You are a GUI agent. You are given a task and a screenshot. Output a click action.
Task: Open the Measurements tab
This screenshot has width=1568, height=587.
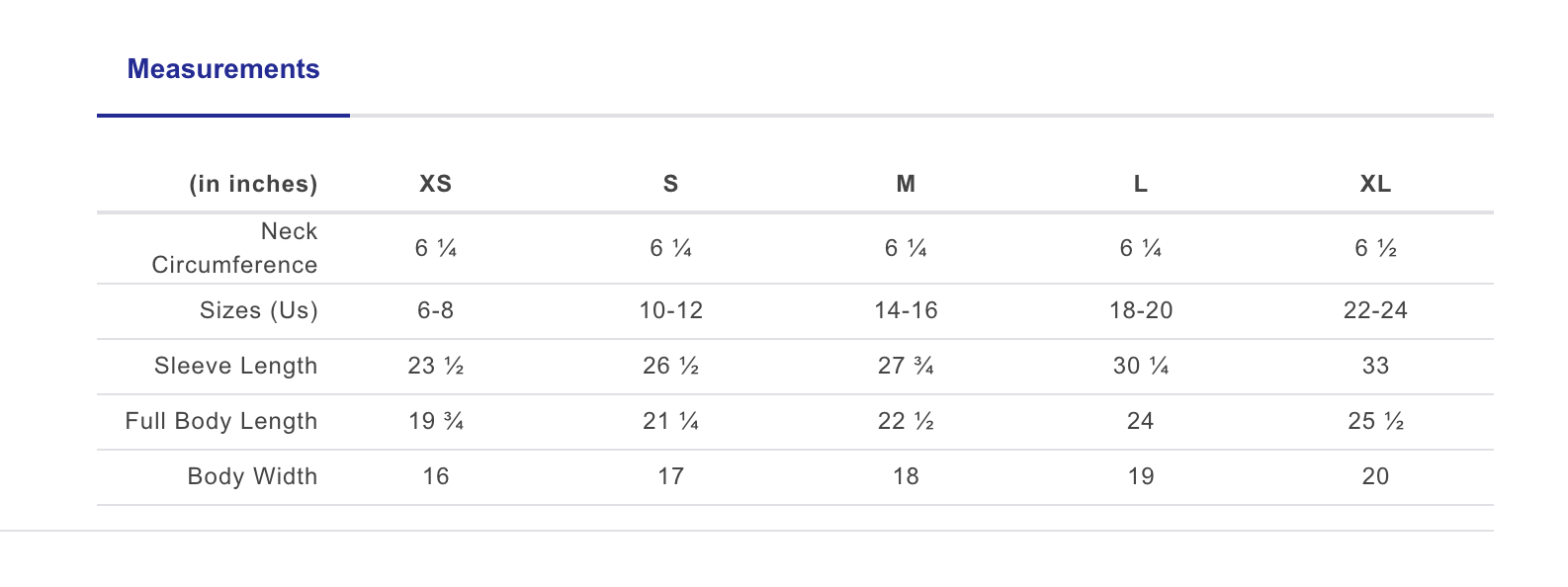coord(223,69)
